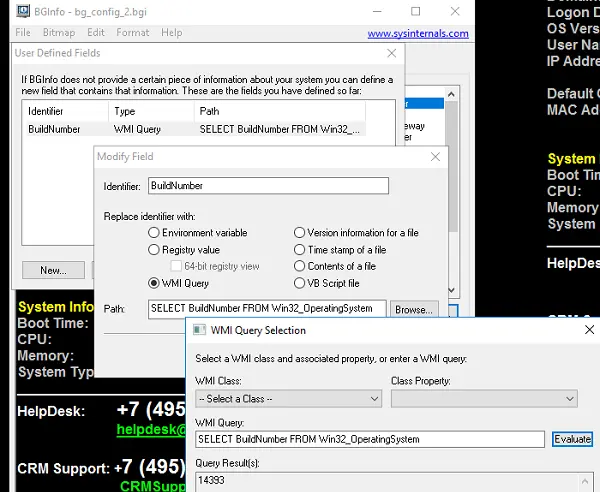Close the BGInfo main window
The width and height of the screenshot is (600, 492).
[455, 11]
